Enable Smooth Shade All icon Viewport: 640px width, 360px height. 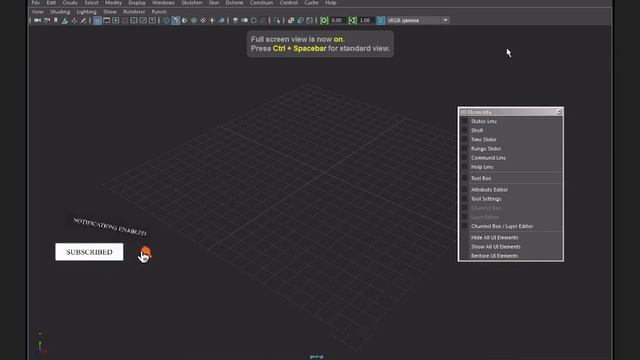176,20
